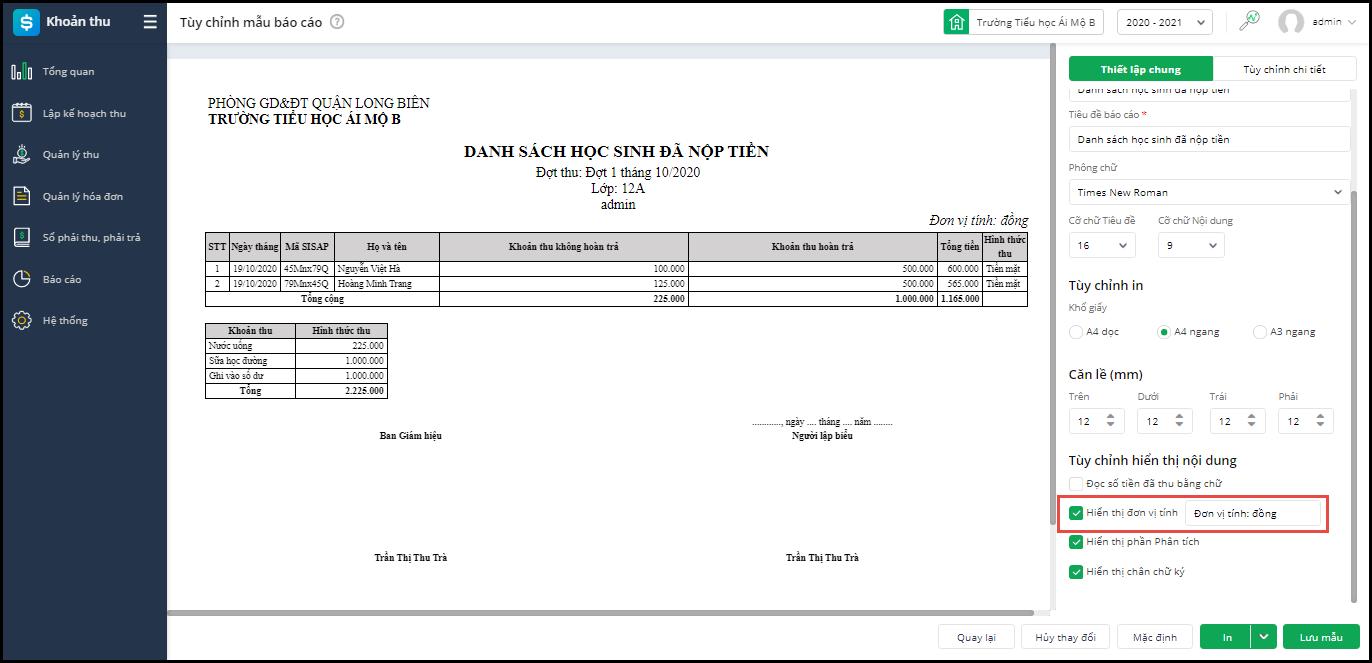Click the Quản lý hóa đơn document icon
The width and height of the screenshot is (1372, 663).
[x=22, y=196]
